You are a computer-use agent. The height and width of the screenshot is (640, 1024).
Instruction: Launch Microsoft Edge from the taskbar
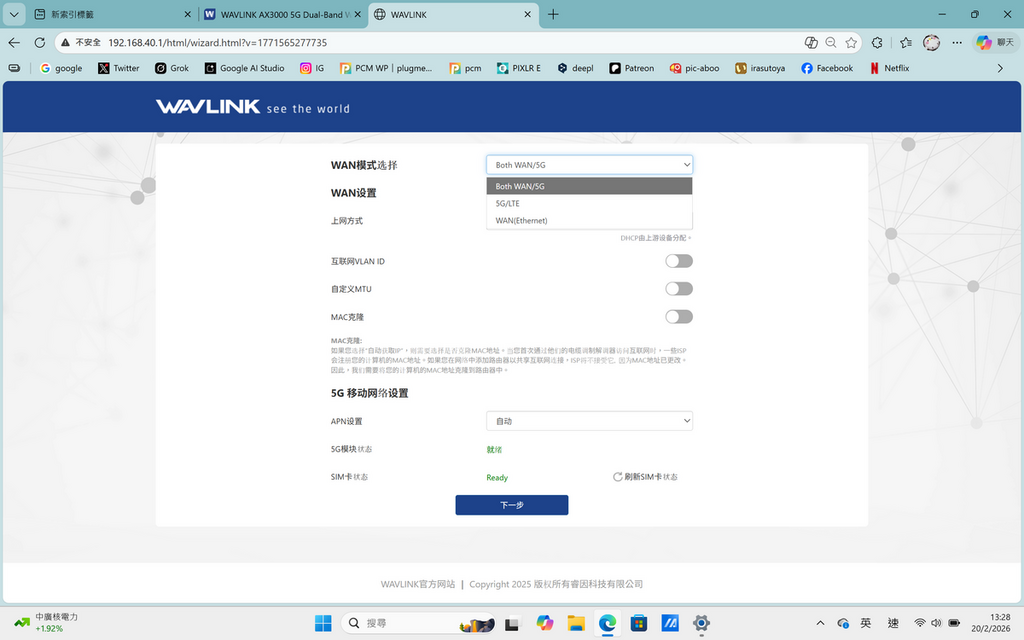[x=606, y=622]
